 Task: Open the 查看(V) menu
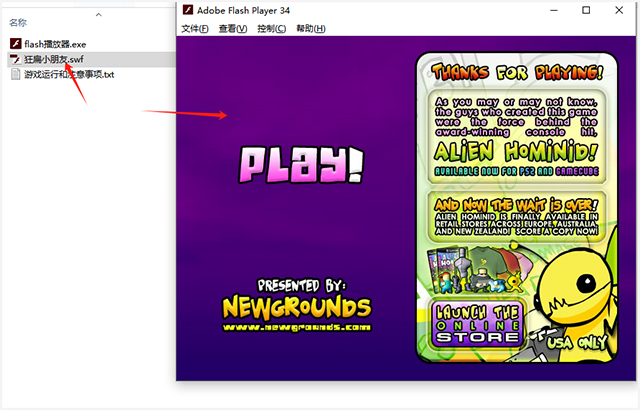(233, 29)
